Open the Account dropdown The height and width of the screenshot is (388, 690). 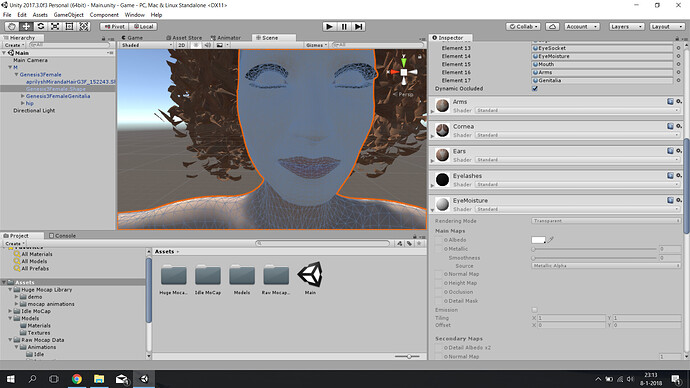582,26
